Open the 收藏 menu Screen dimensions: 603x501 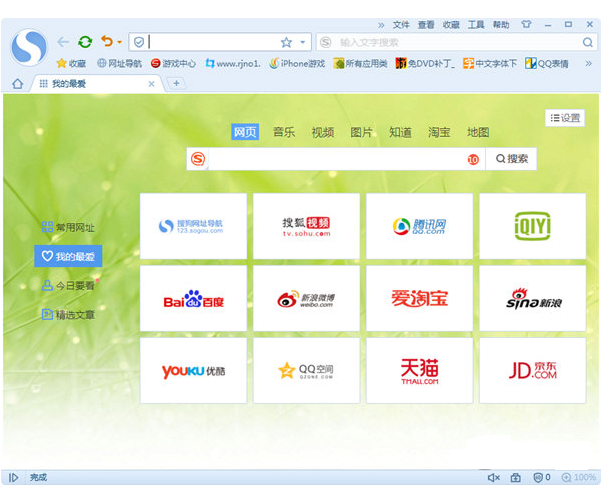(451, 25)
